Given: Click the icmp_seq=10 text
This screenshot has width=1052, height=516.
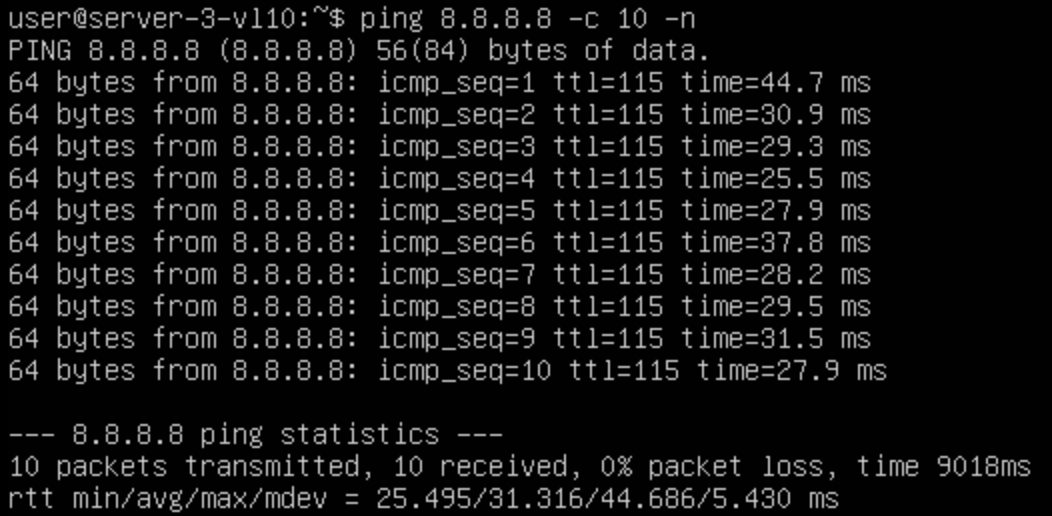Looking at the screenshot, I should click(x=464, y=370).
